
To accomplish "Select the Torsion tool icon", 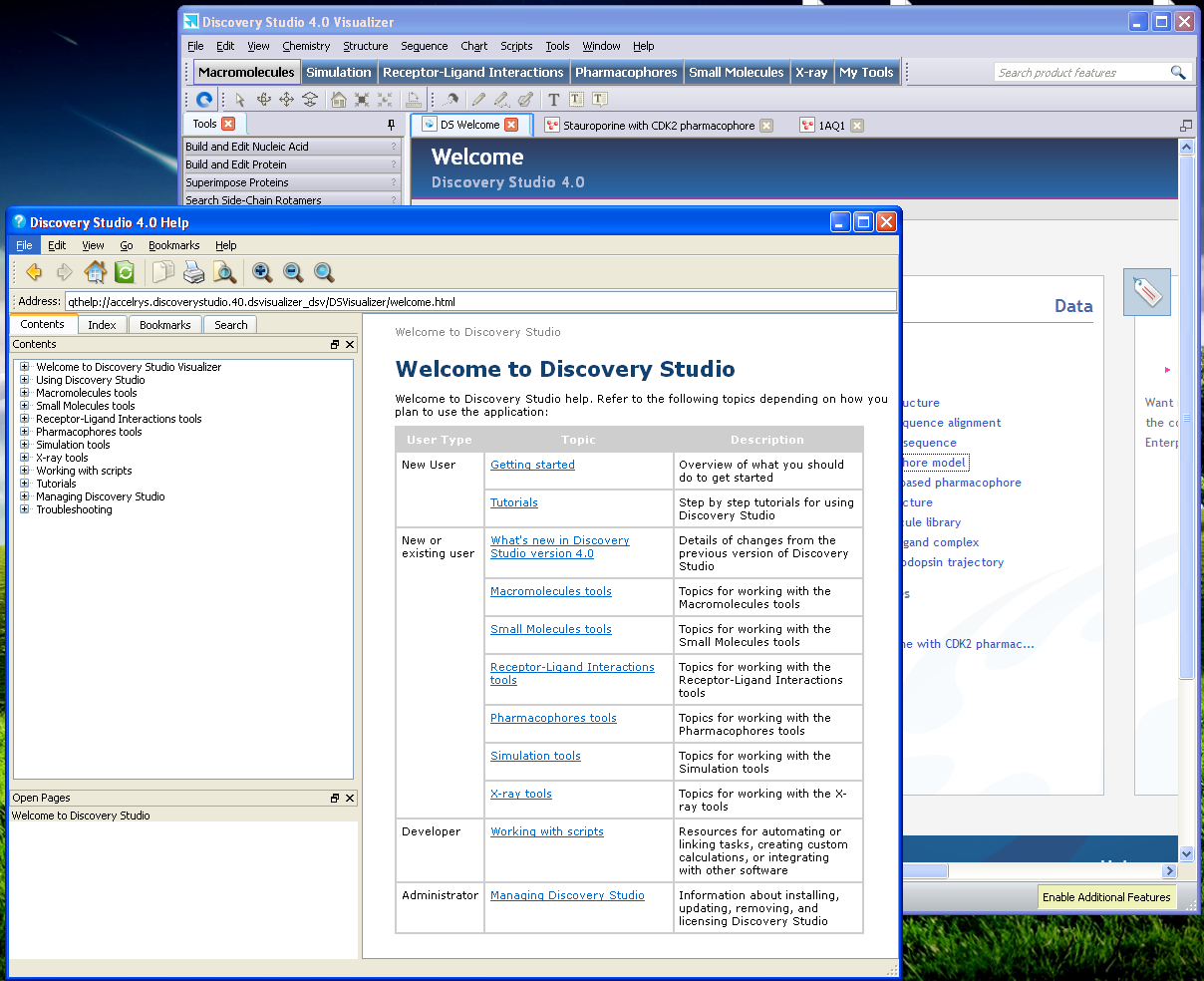I will click(x=451, y=100).
